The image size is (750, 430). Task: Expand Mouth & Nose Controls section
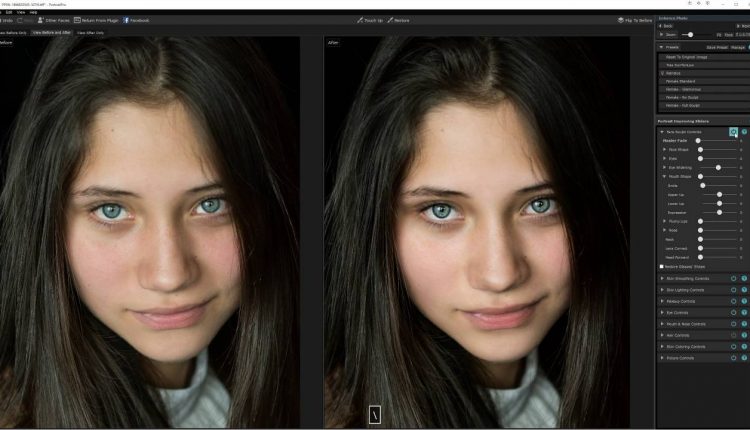(x=662, y=324)
